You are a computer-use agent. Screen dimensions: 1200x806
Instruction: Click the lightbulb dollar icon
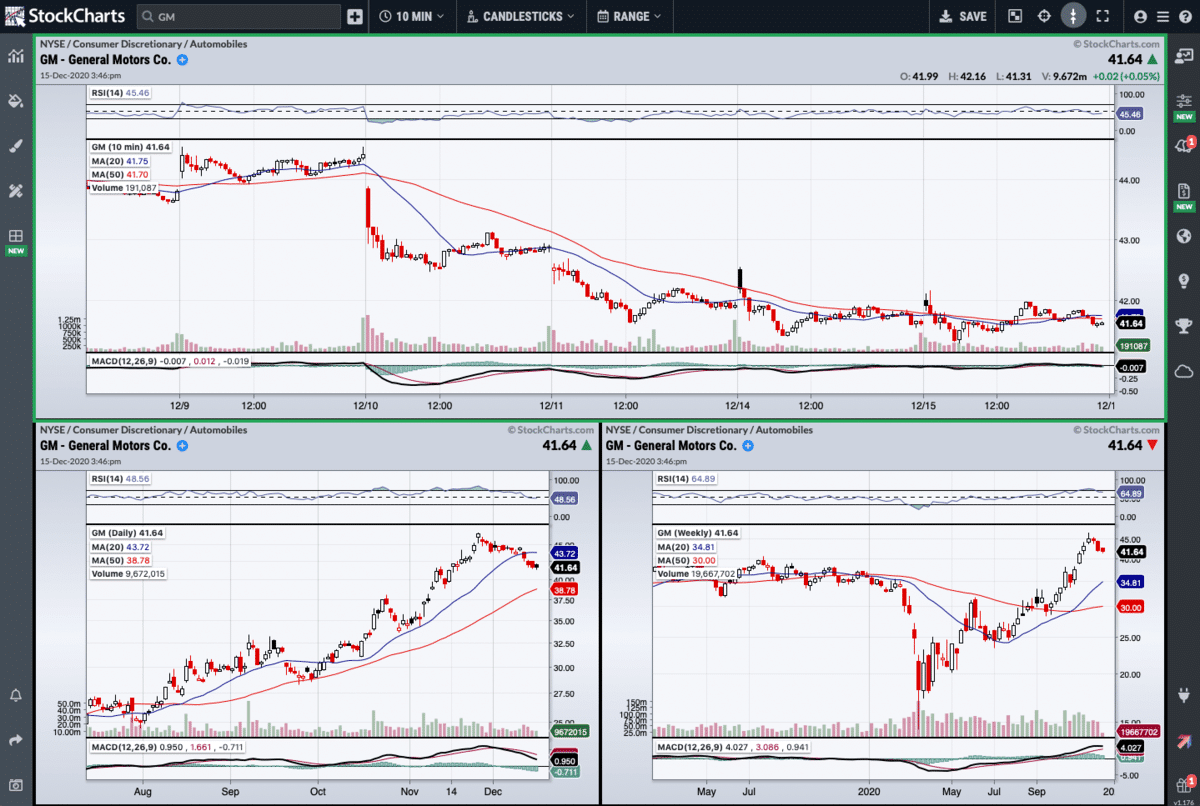click(1184, 281)
